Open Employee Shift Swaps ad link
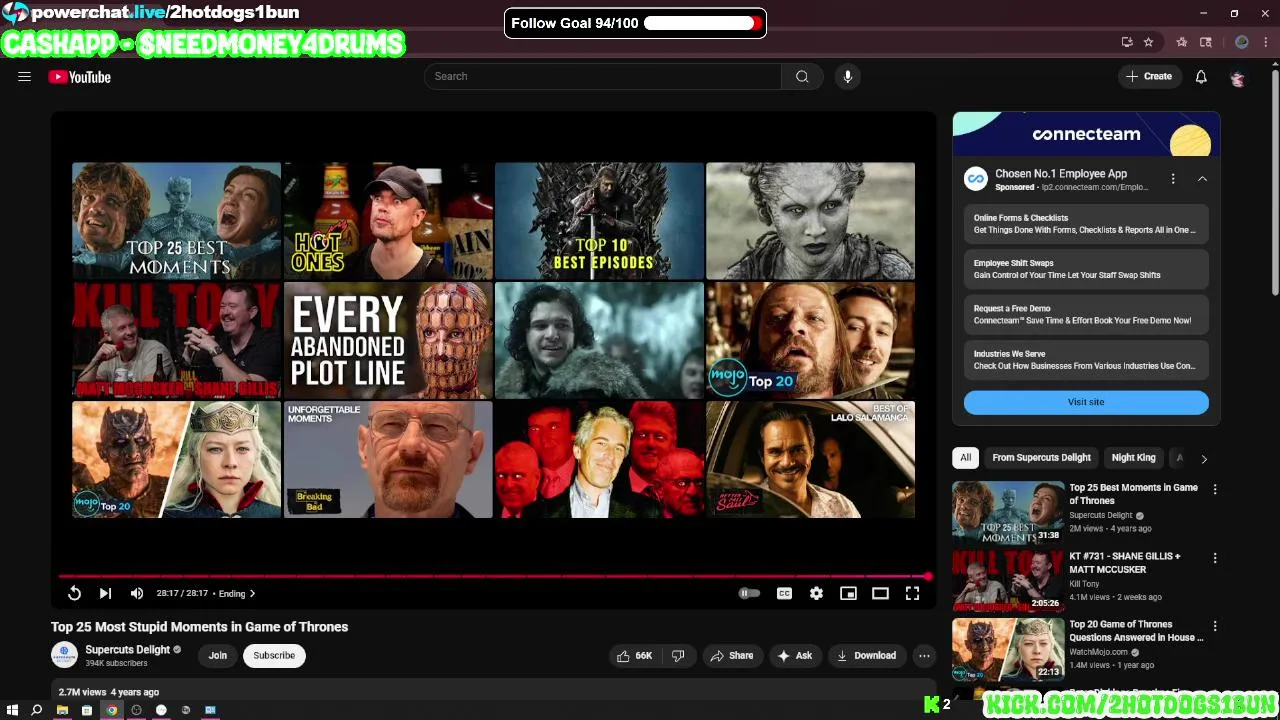1280x720 pixels. 1086,269
